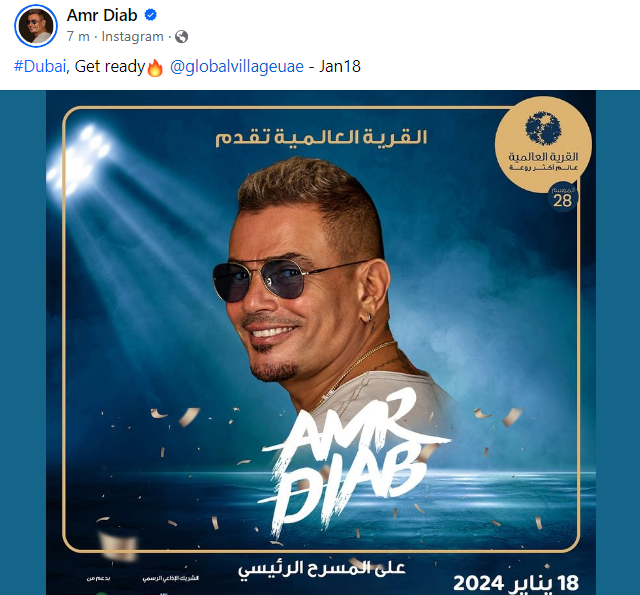Click the blue verified badge icon
Viewport: 640px width, 595px height.
tap(151, 15)
